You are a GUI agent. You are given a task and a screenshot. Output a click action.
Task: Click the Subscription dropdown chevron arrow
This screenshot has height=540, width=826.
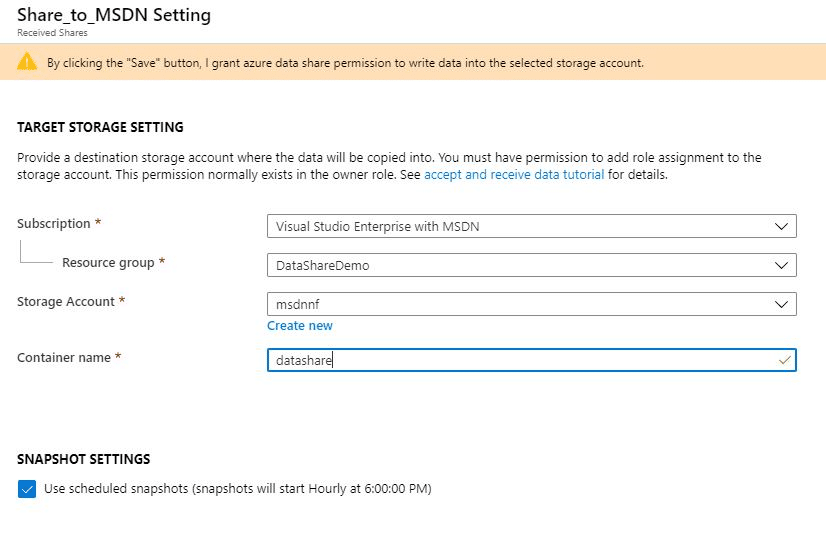point(781,227)
